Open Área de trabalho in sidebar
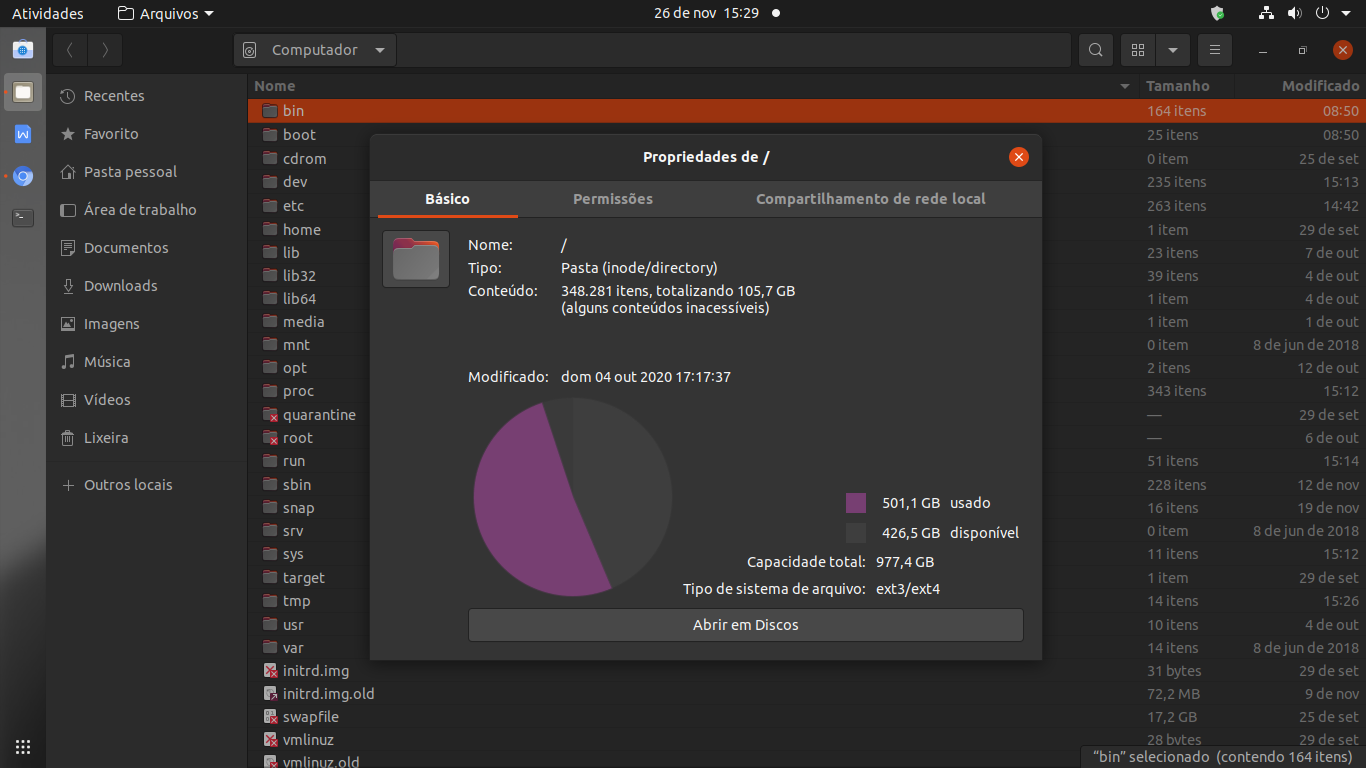 (146, 210)
